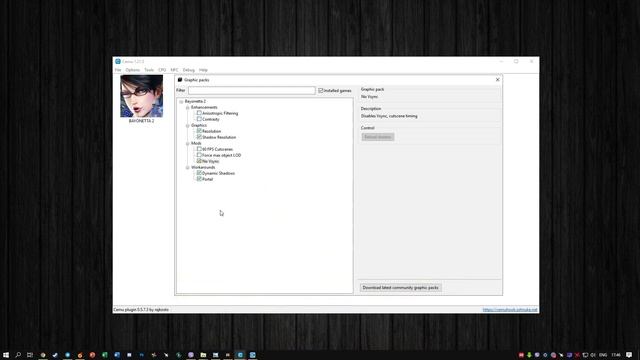The height and width of the screenshot is (360, 640).
Task: Toggle the Installed games checkbox
Action: [321, 91]
